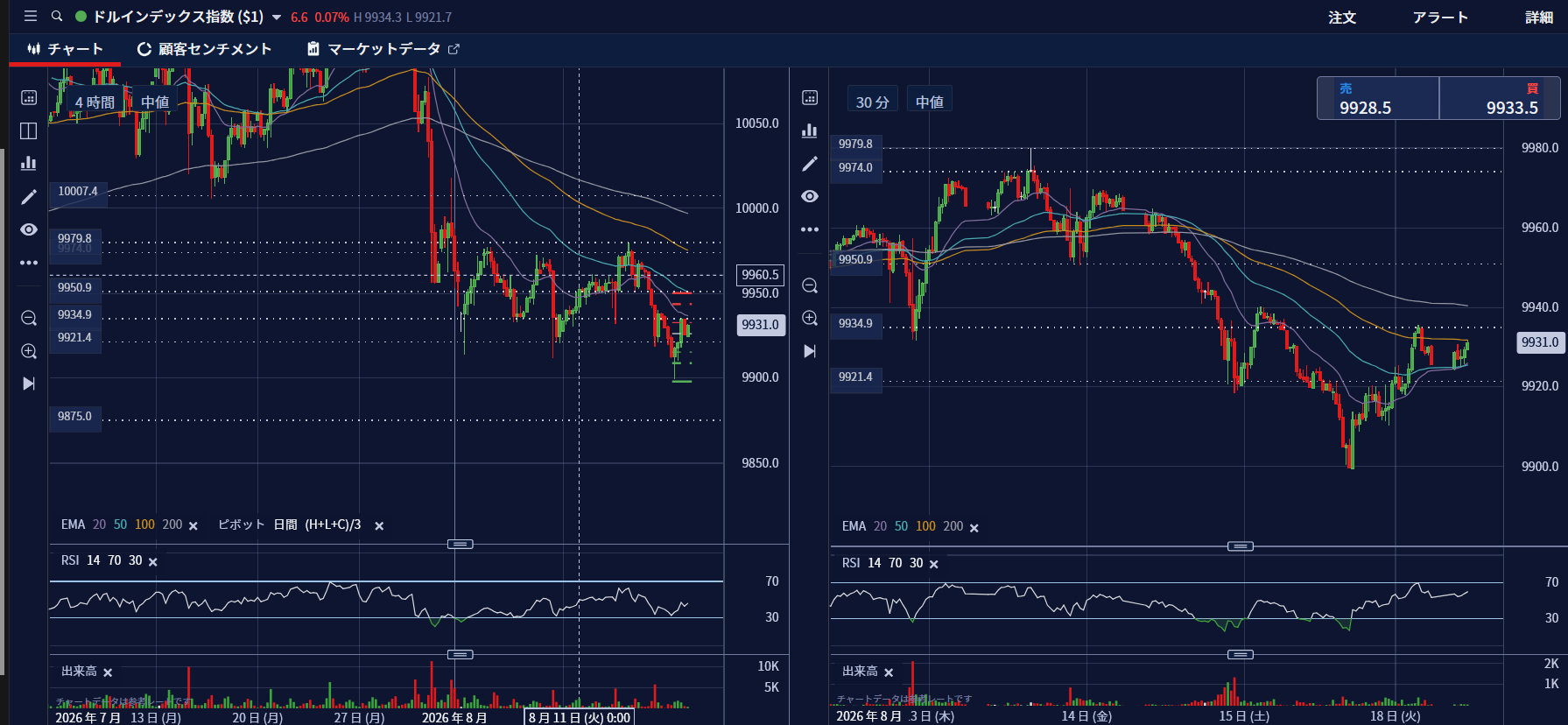
Task: Switch to the 顧客センチメント tab
Action: (x=204, y=49)
